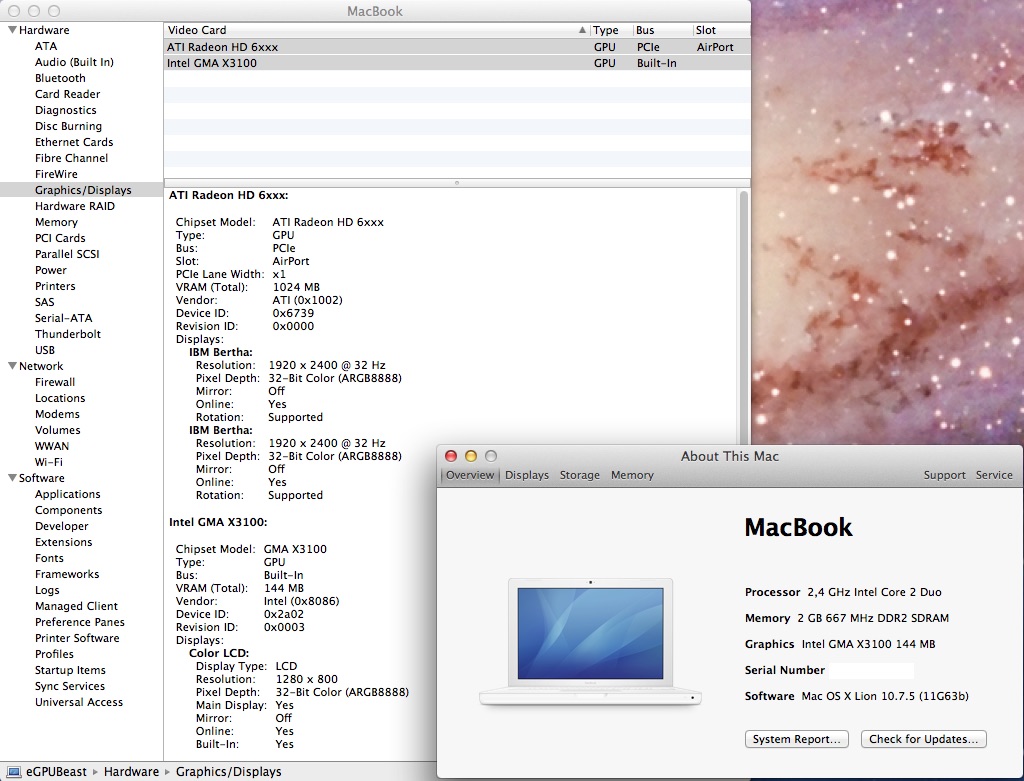Select USB in the sidebar
The width and height of the screenshot is (1024, 781).
[x=44, y=350]
